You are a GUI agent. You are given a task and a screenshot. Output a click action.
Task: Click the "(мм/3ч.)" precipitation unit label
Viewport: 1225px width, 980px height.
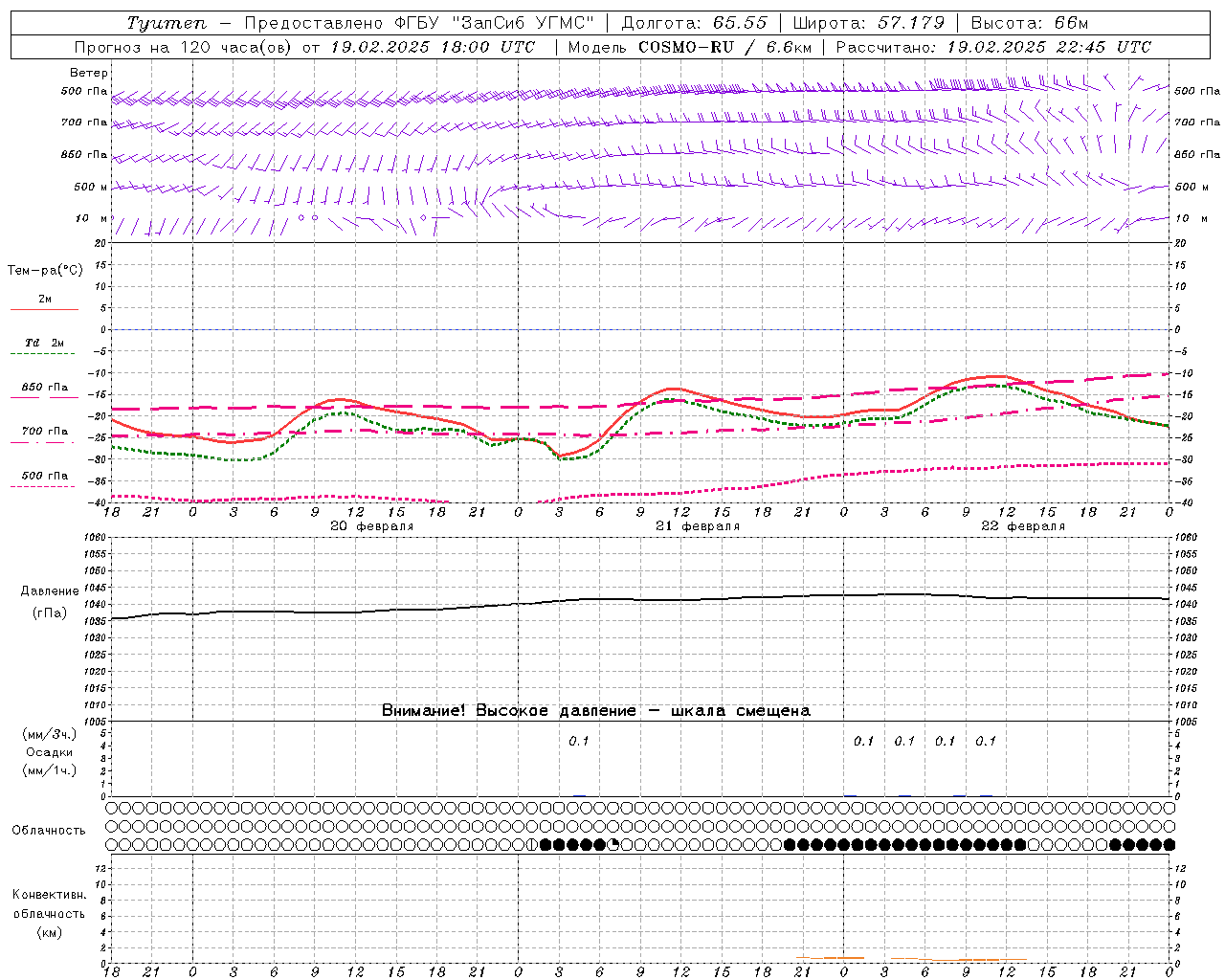point(50,734)
